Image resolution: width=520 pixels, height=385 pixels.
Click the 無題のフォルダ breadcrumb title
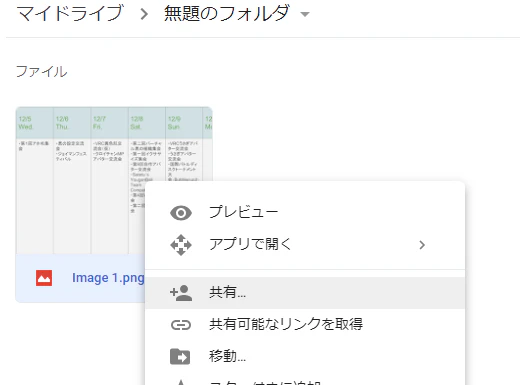click(227, 13)
